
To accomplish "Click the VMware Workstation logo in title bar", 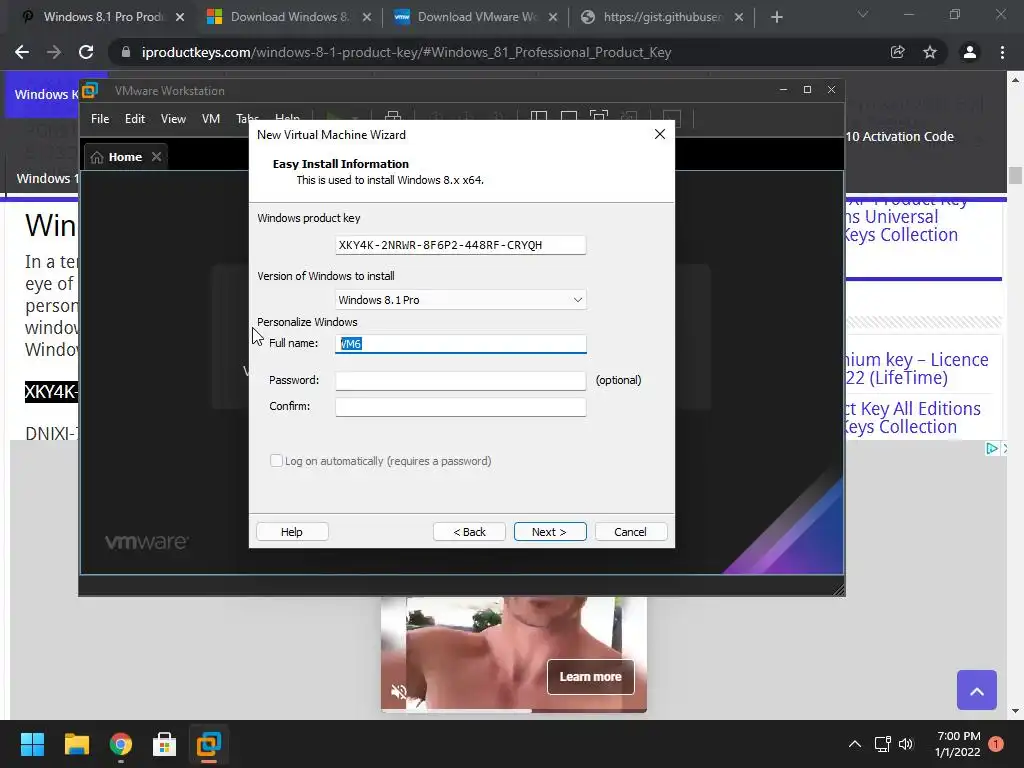I will click(90, 90).
